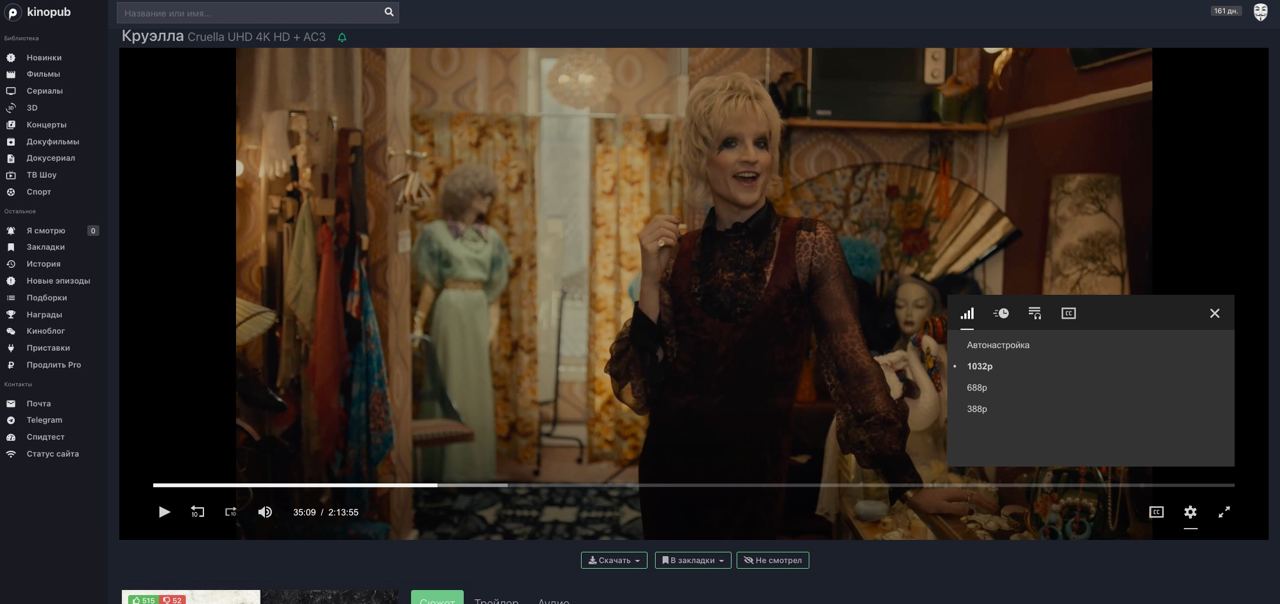1280x604 pixels.
Task: Toggle the notification bell next to Cruella title
Action: (342, 38)
